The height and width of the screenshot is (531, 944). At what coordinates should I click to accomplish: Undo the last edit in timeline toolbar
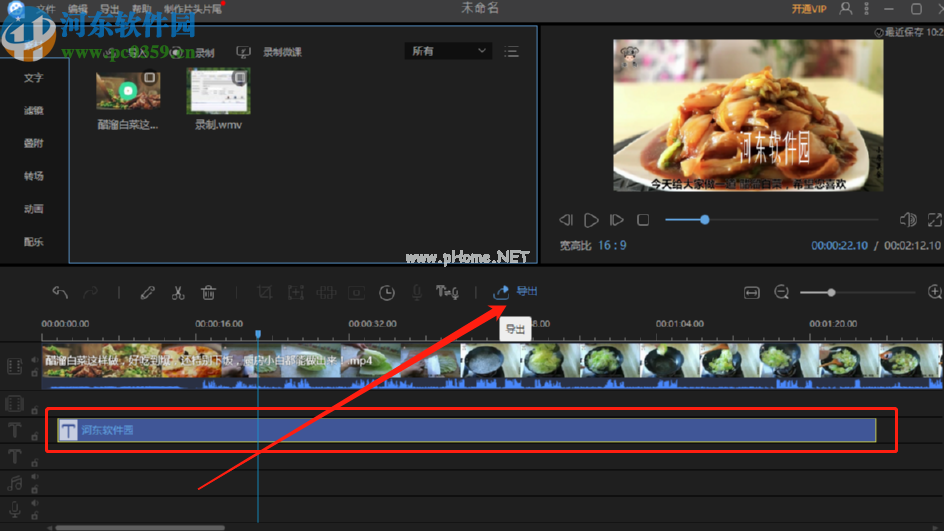coord(60,293)
